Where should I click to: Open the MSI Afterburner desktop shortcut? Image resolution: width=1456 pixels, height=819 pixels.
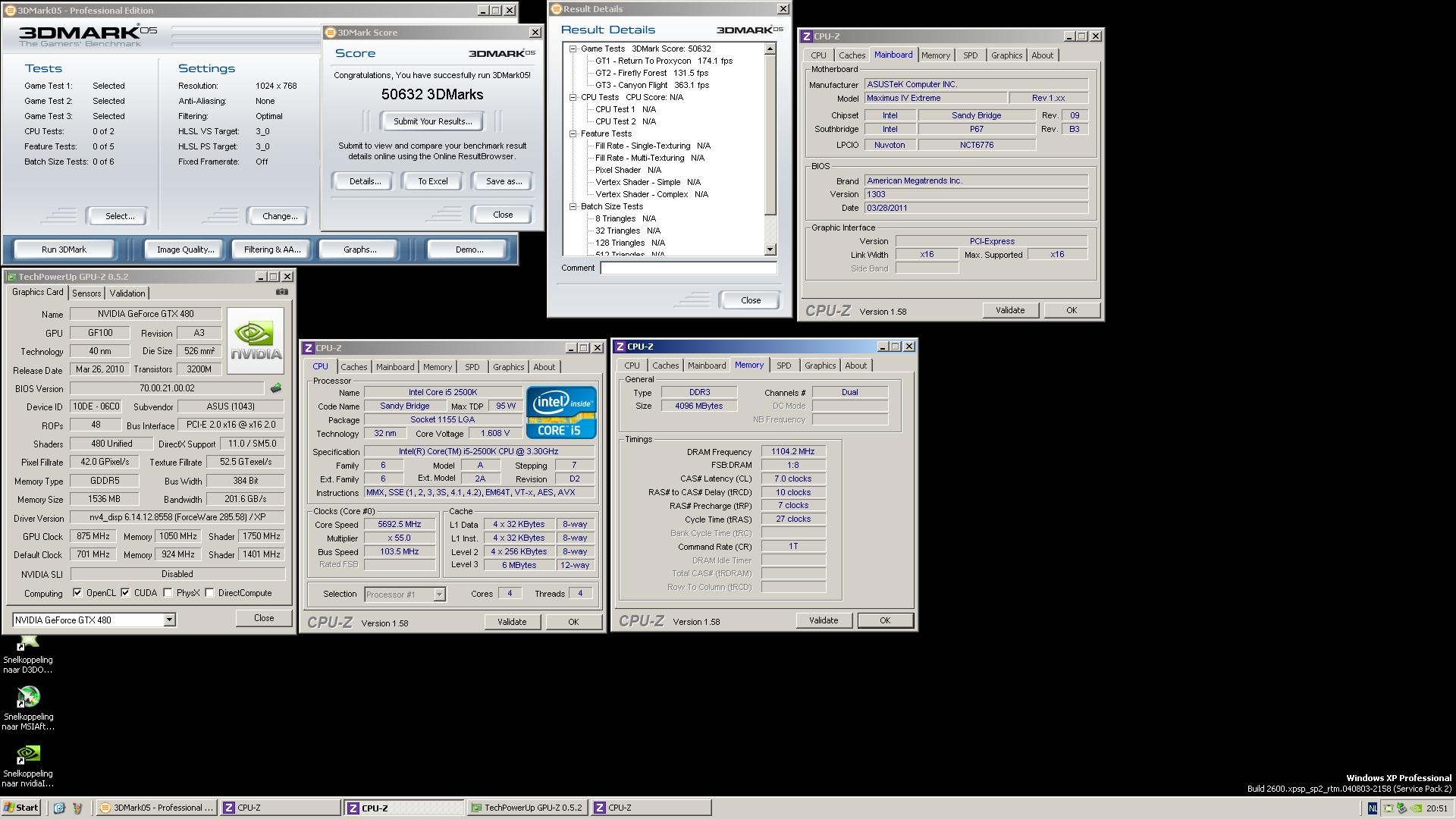(28, 697)
